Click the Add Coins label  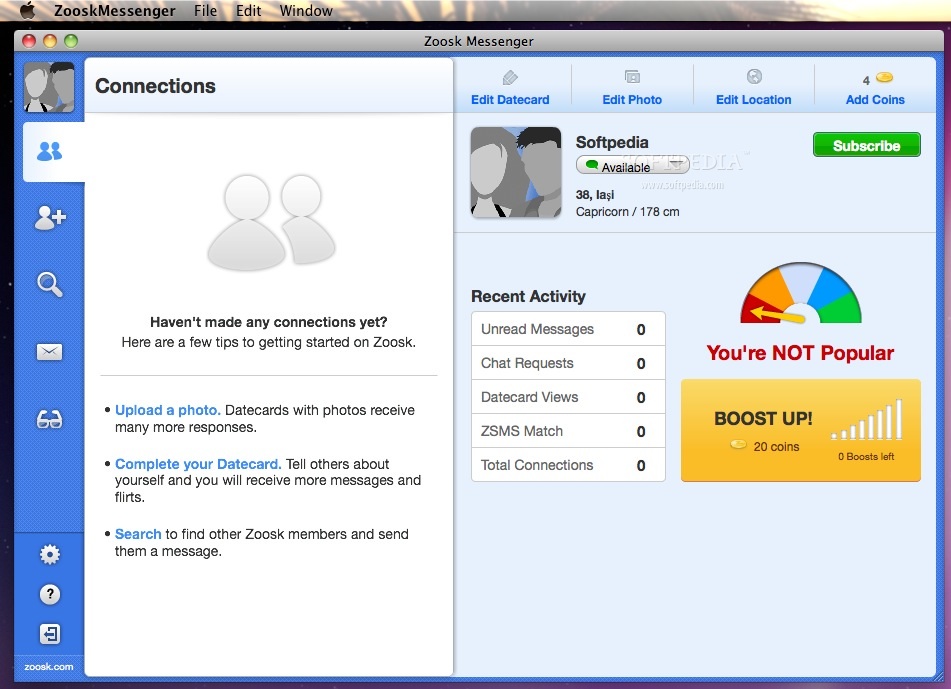coord(875,99)
